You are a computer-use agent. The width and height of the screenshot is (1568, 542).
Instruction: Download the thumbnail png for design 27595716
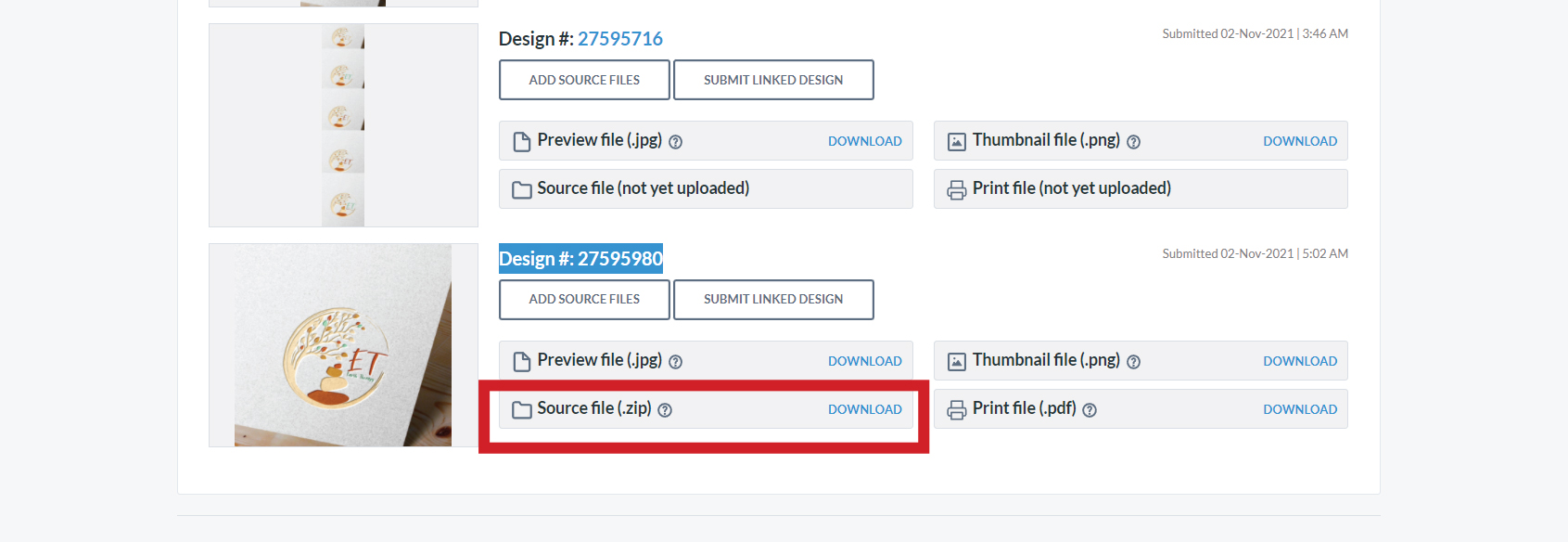1299,141
